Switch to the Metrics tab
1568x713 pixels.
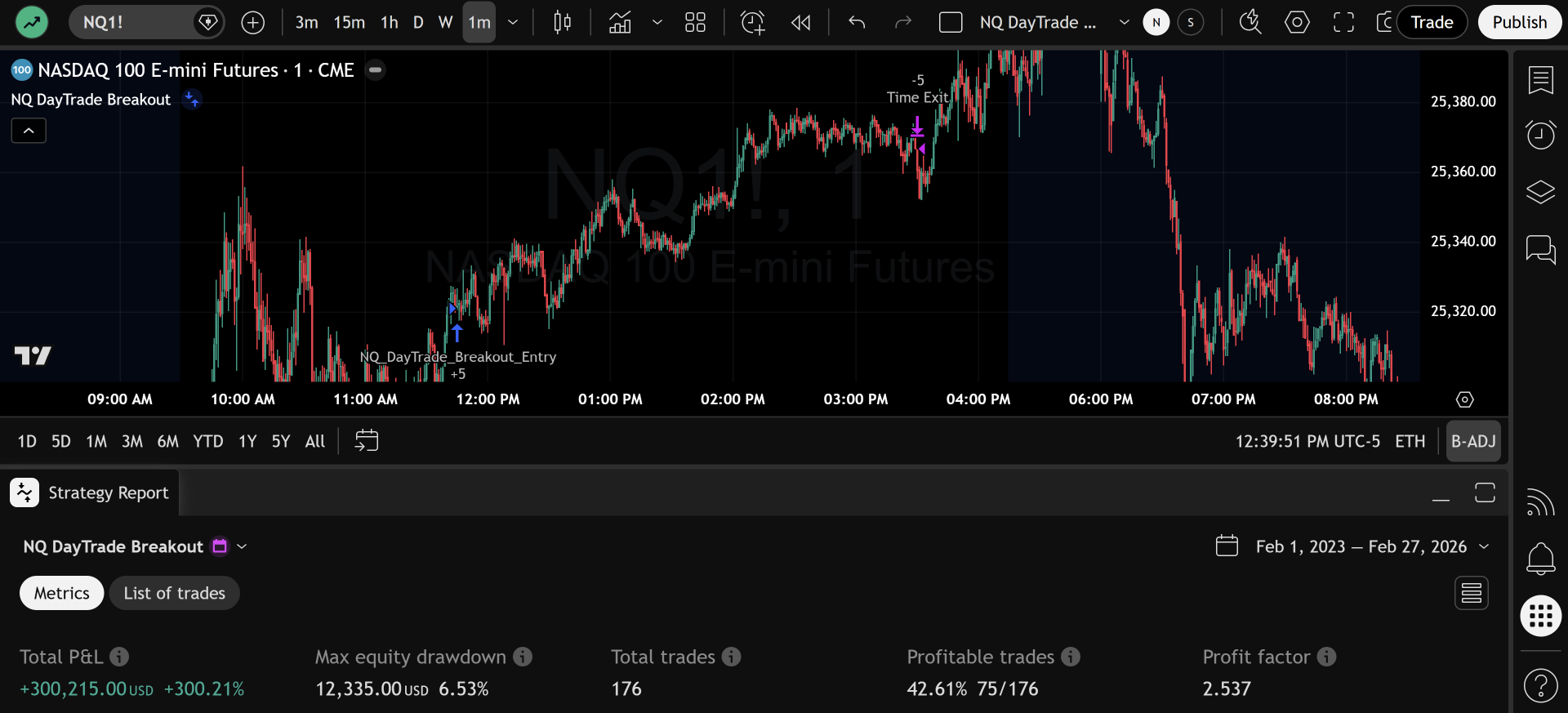pyautogui.click(x=62, y=593)
